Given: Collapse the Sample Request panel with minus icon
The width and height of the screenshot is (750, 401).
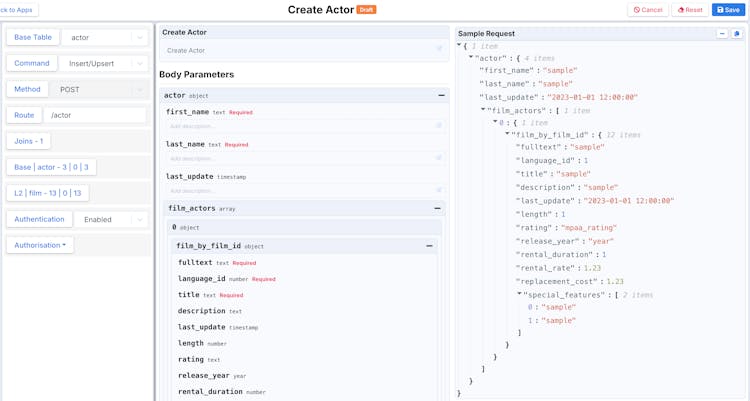Looking at the screenshot, I should click(722, 34).
